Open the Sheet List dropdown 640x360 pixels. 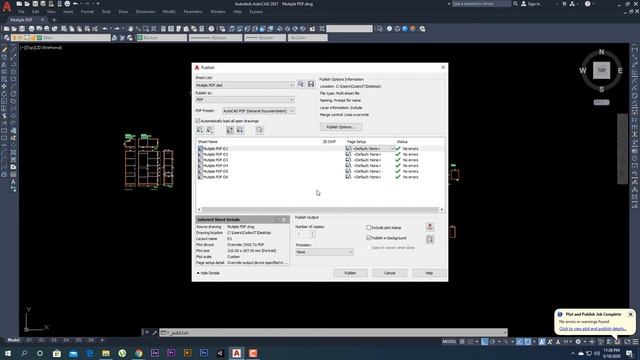point(245,85)
